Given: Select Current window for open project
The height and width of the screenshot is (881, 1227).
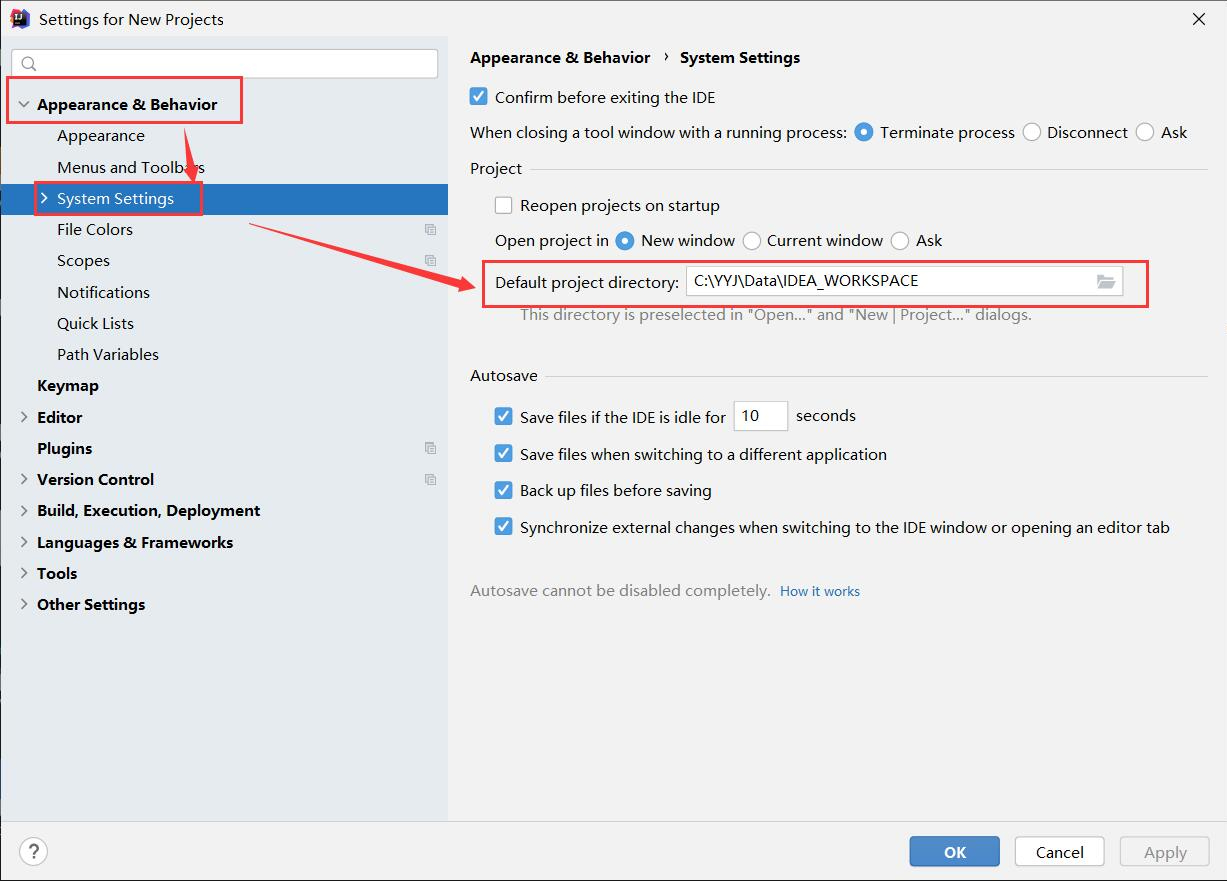Looking at the screenshot, I should click(751, 240).
